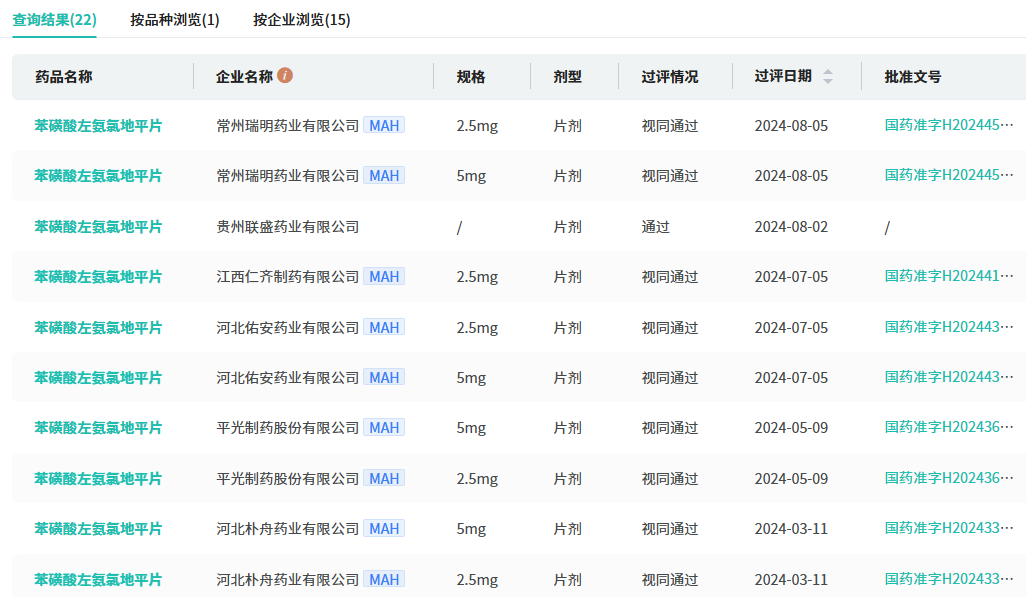Select company name in 河北朴舟 5mg row
The height and width of the screenshot is (597, 1026).
pos(288,529)
